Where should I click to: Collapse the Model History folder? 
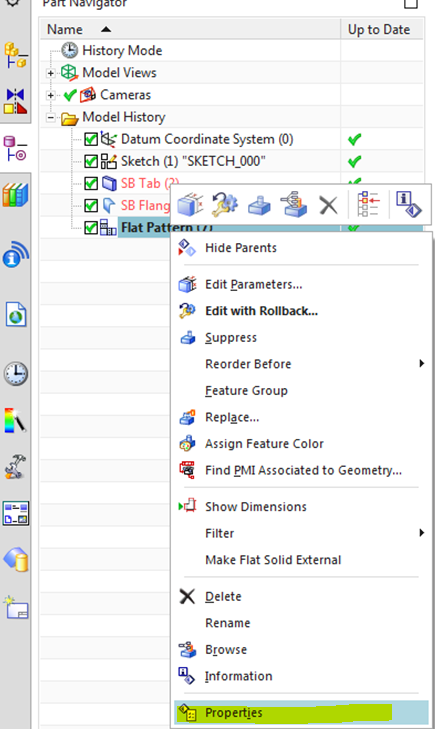51,118
